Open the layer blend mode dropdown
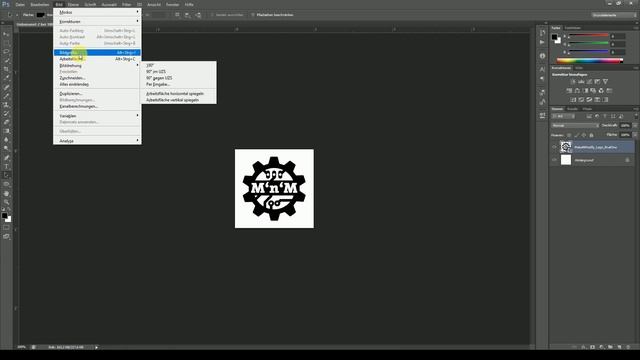Viewport: 640px width, 360px height. click(575, 126)
